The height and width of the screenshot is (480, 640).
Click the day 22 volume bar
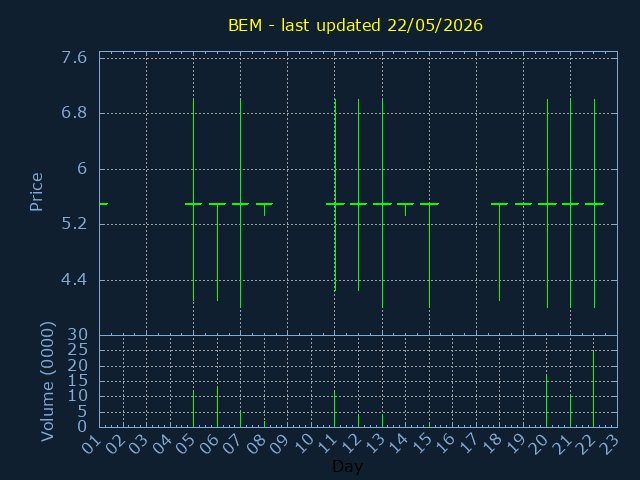(593, 389)
